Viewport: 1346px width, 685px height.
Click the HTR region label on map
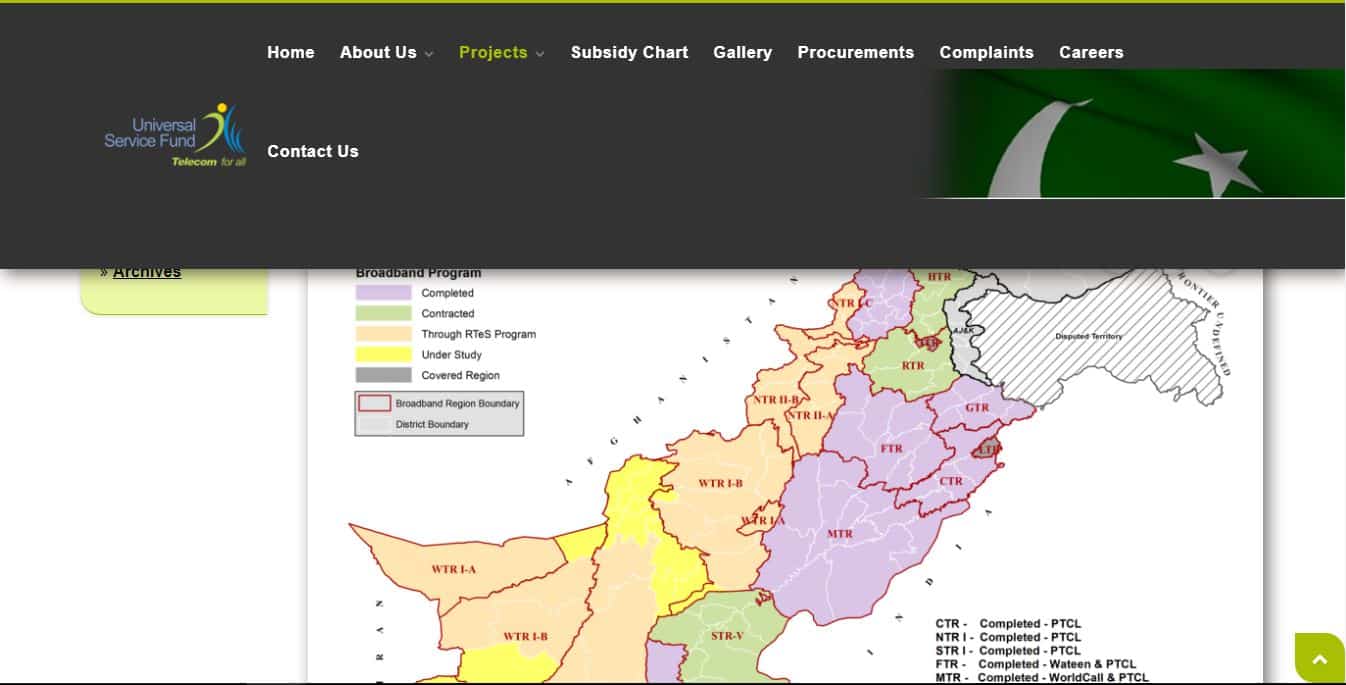[939, 276]
